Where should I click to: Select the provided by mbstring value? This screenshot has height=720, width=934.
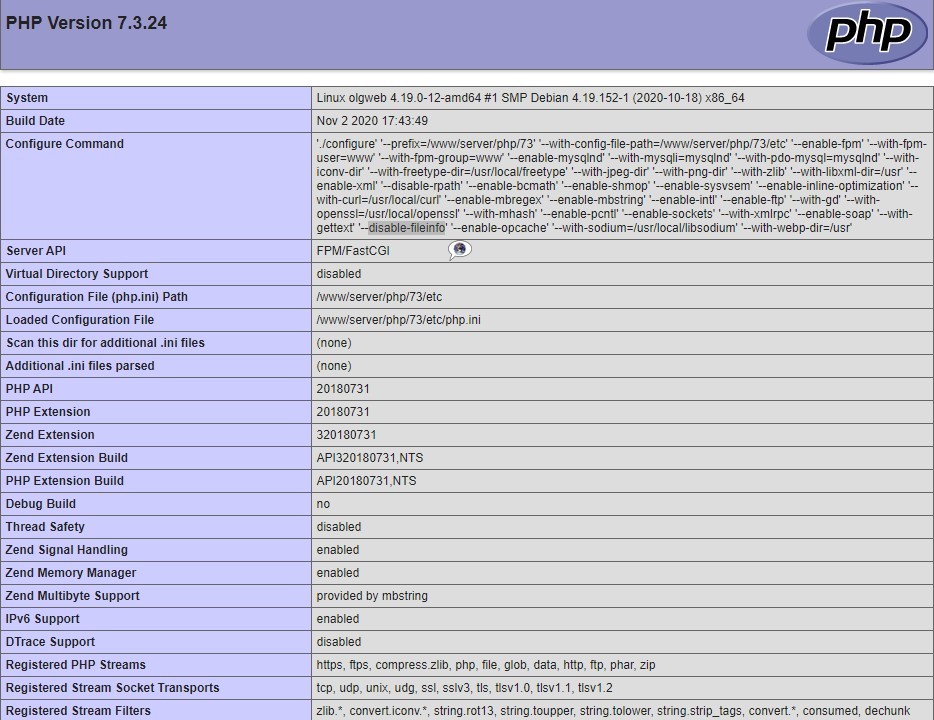pyautogui.click(x=372, y=596)
